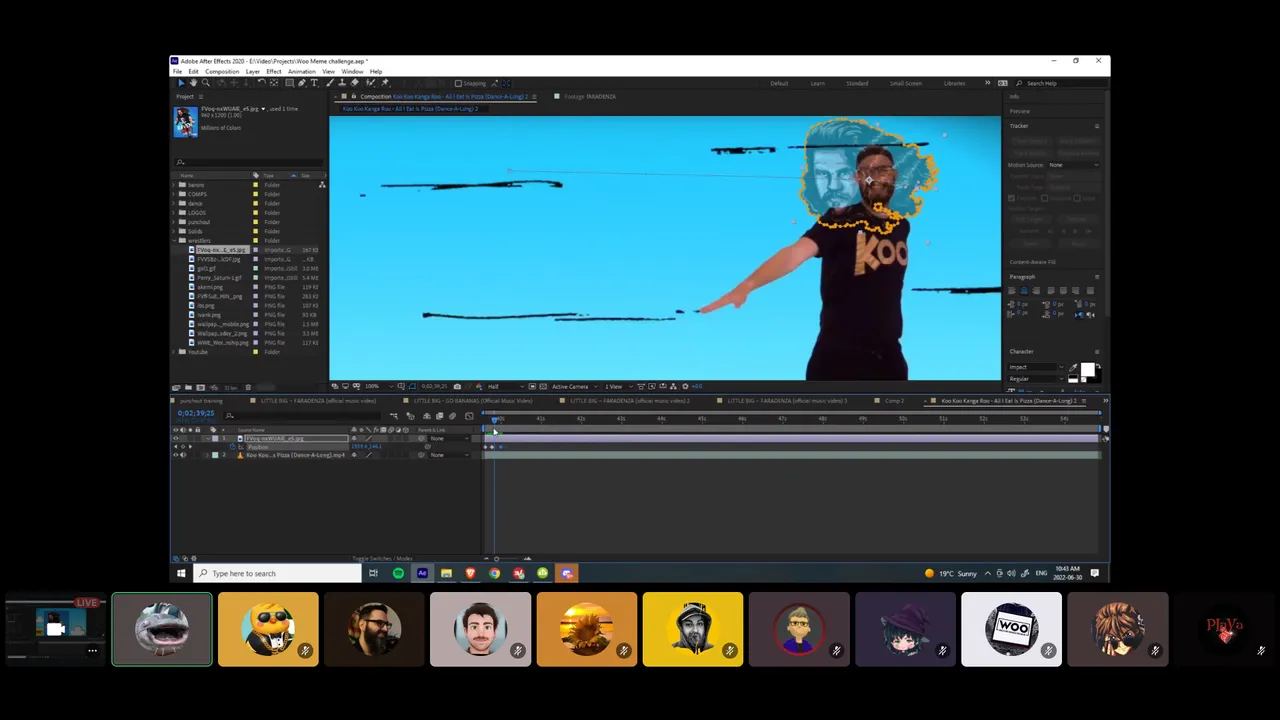This screenshot has height=720, width=1280.
Task: Switch to the Learn workspace
Action: tap(817, 83)
